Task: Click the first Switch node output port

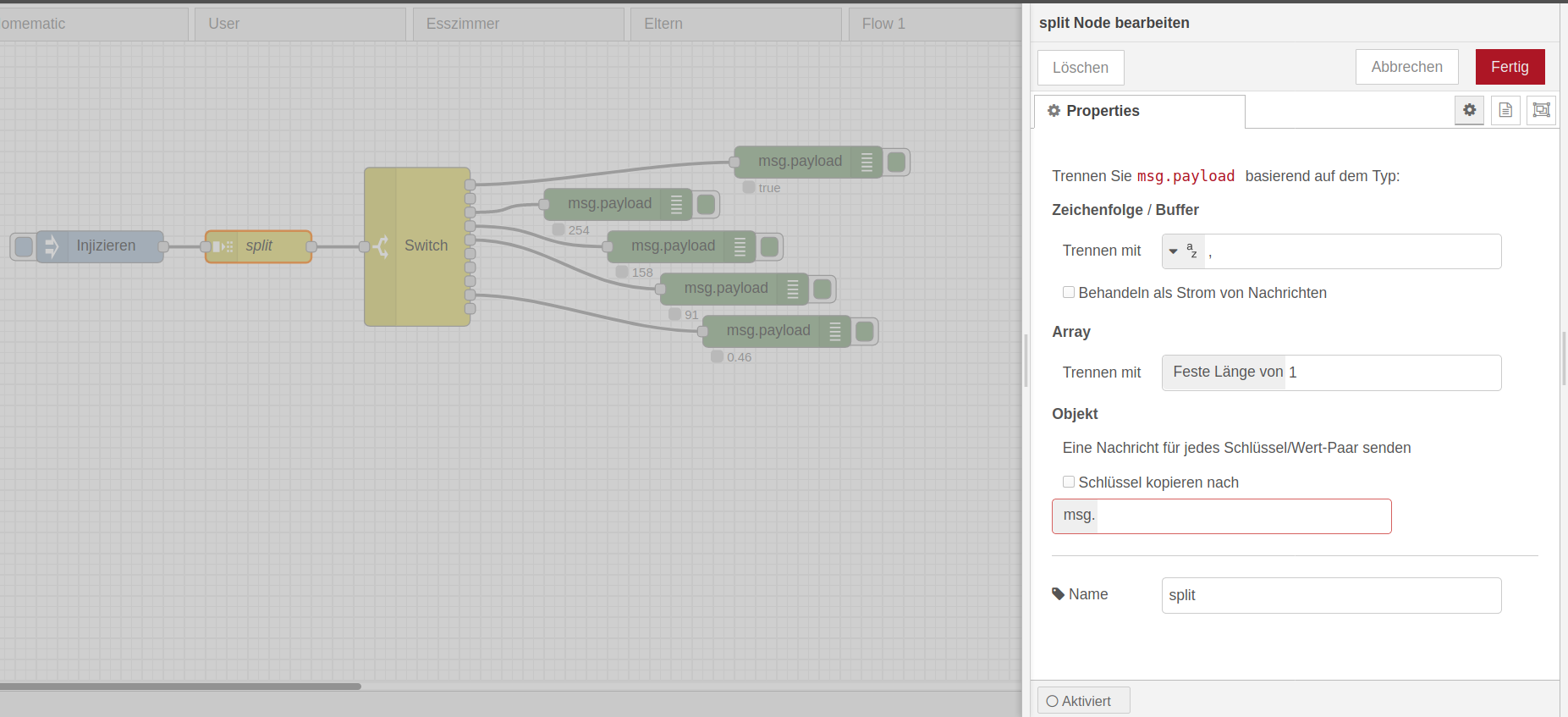Action: (470, 184)
